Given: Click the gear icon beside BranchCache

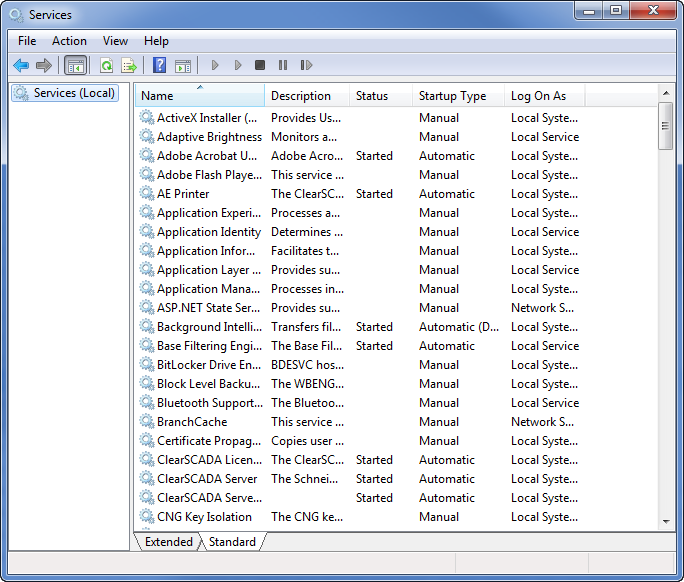Looking at the screenshot, I should tap(147, 422).
